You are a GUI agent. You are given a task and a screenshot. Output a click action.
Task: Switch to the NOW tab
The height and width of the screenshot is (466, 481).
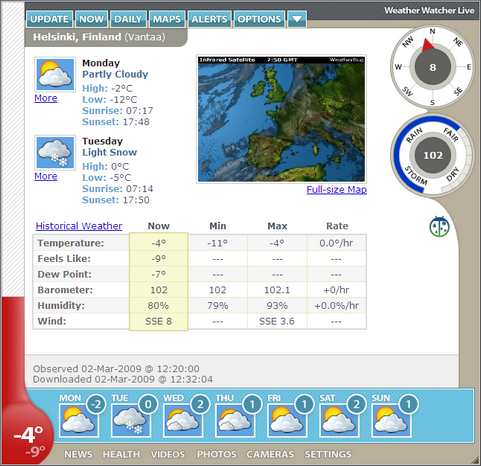coord(91,19)
